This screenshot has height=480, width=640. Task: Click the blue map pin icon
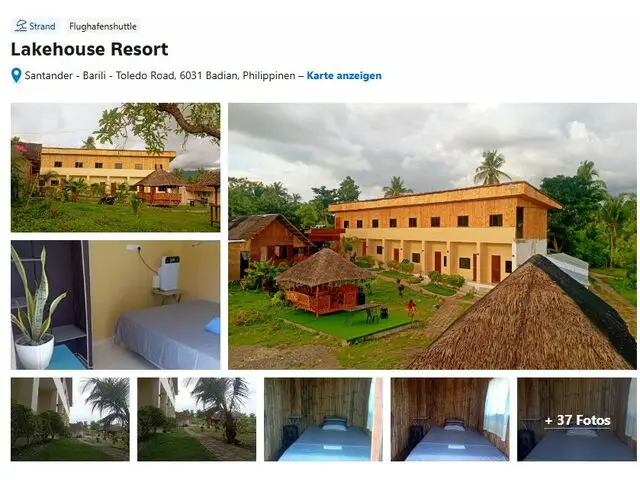(x=16, y=76)
